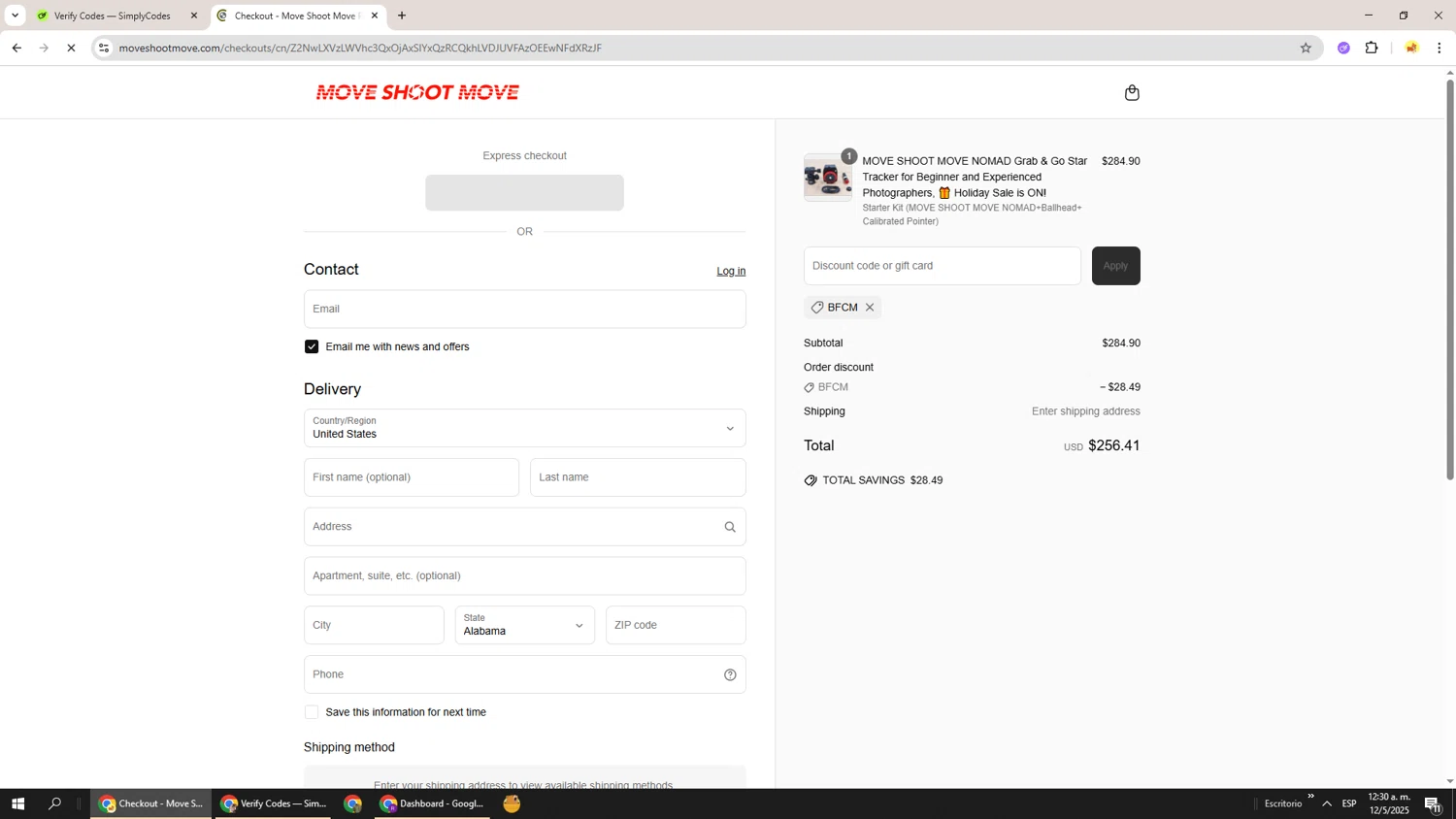The image size is (1456, 819).
Task: Open the Chrome icon without label in taskbar
Action: 352,803
